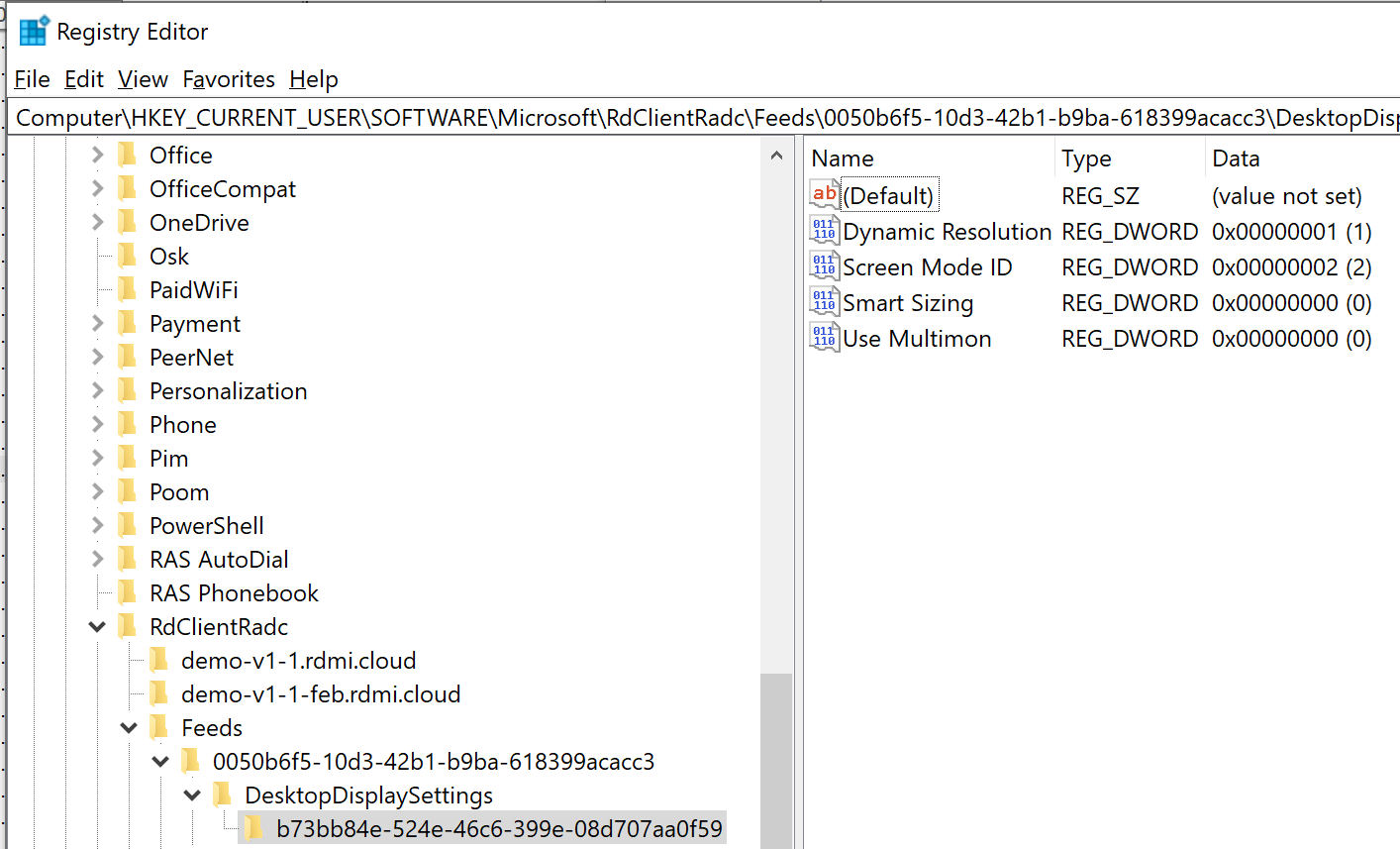1400x849 pixels.
Task: Open the View menu
Action: point(143,79)
